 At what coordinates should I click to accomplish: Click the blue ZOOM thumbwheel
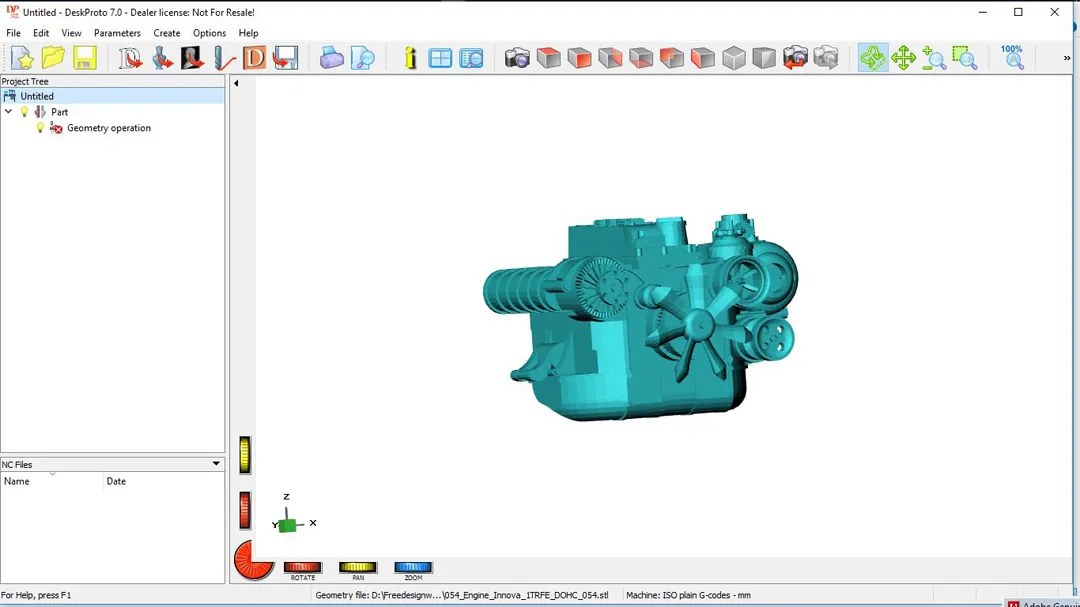413,567
